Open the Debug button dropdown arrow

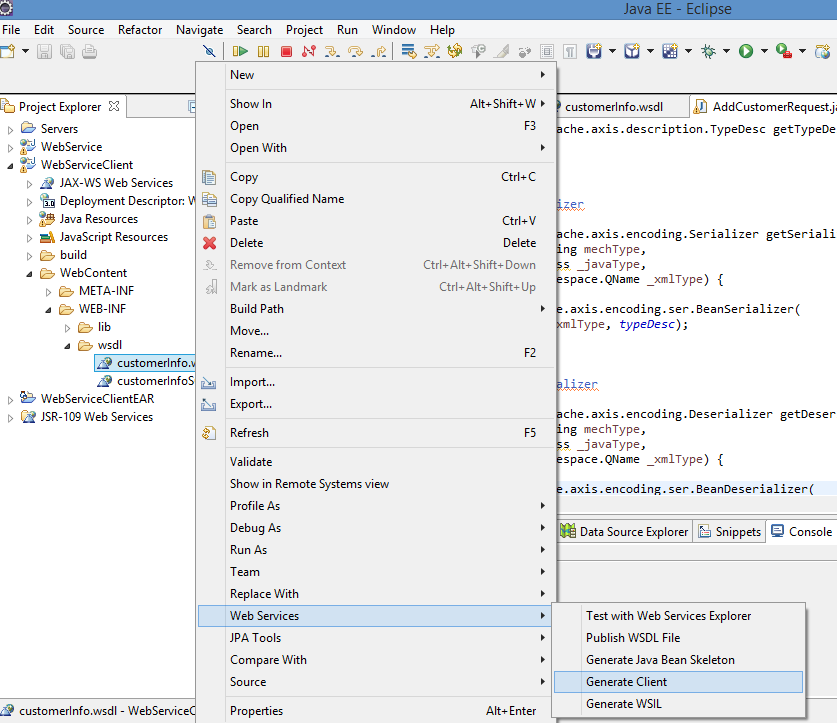(x=727, y=51)
